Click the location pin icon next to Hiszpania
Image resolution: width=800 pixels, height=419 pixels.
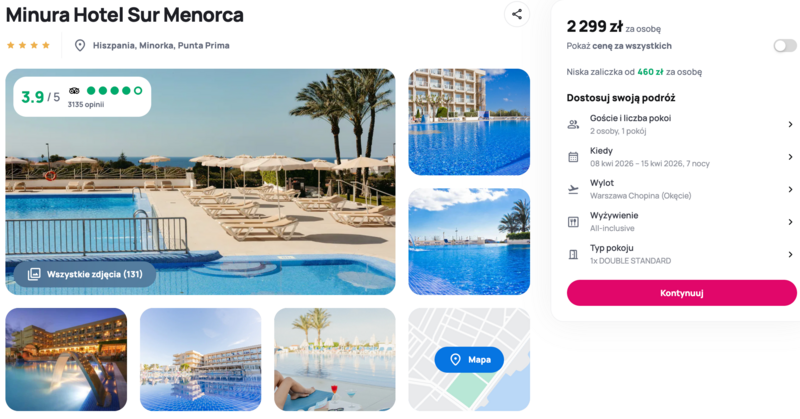coord(80,45)
